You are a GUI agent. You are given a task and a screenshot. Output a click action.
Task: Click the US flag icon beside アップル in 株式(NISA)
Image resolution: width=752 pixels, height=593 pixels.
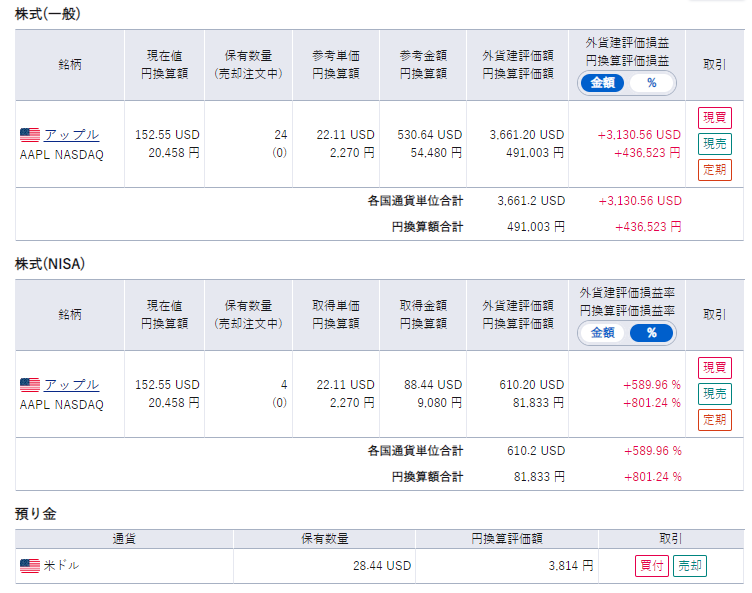(30, 385)
